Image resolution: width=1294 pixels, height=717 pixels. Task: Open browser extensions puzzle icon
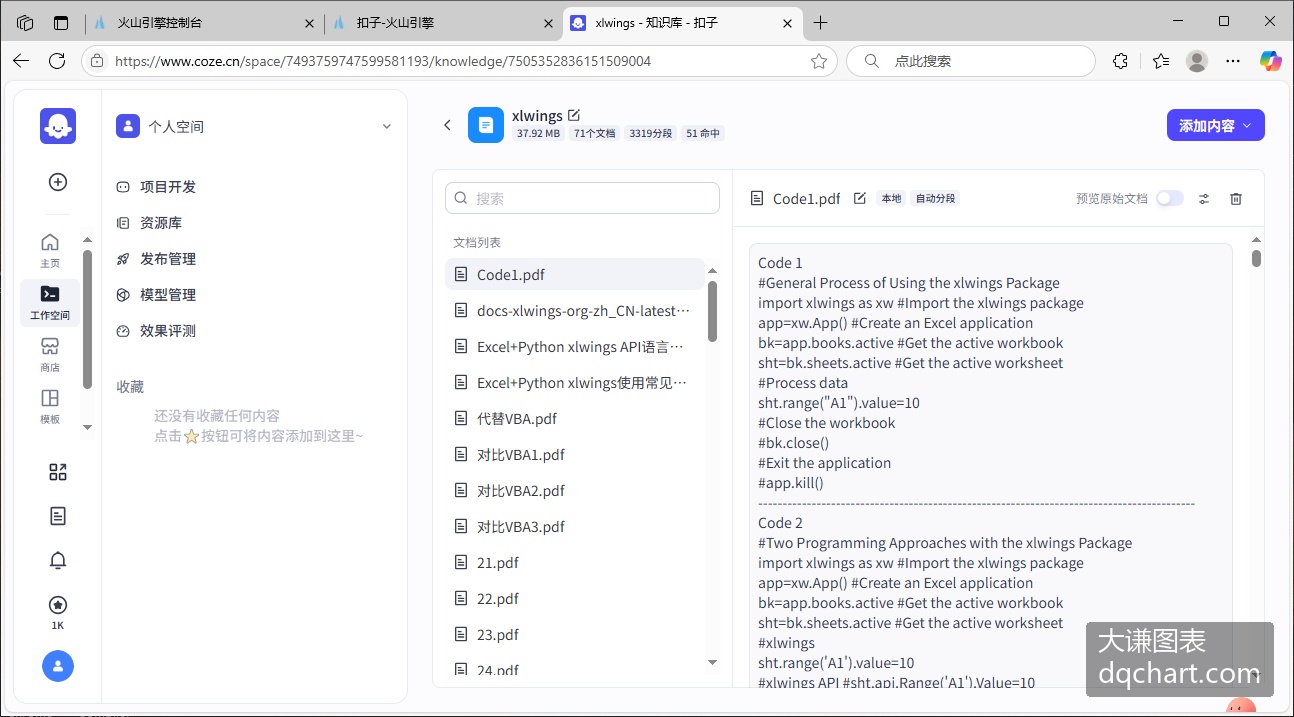pos(1120,61)
